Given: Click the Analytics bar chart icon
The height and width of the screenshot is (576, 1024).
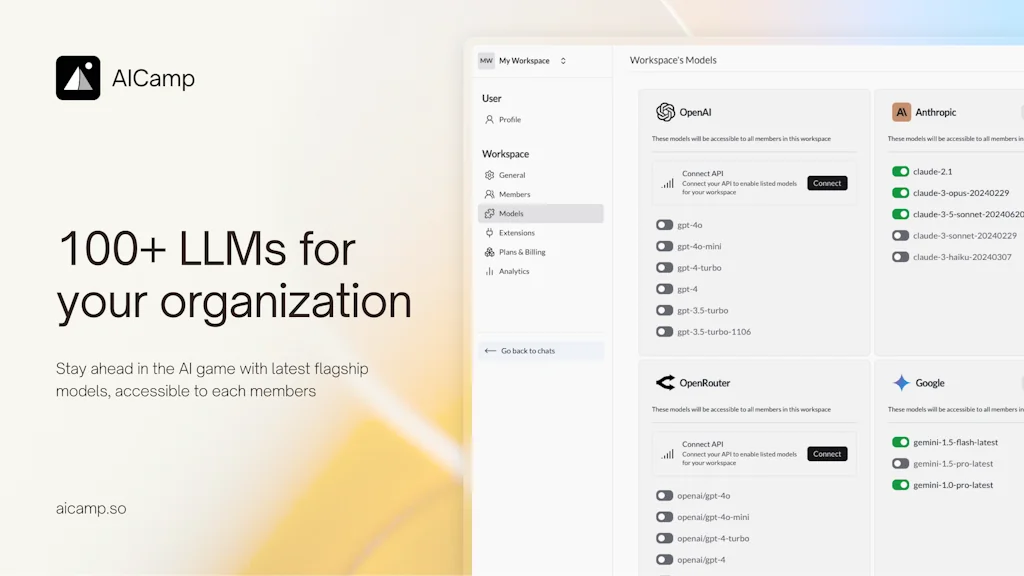Looking at the screenshot, I should tap(489, 271).
